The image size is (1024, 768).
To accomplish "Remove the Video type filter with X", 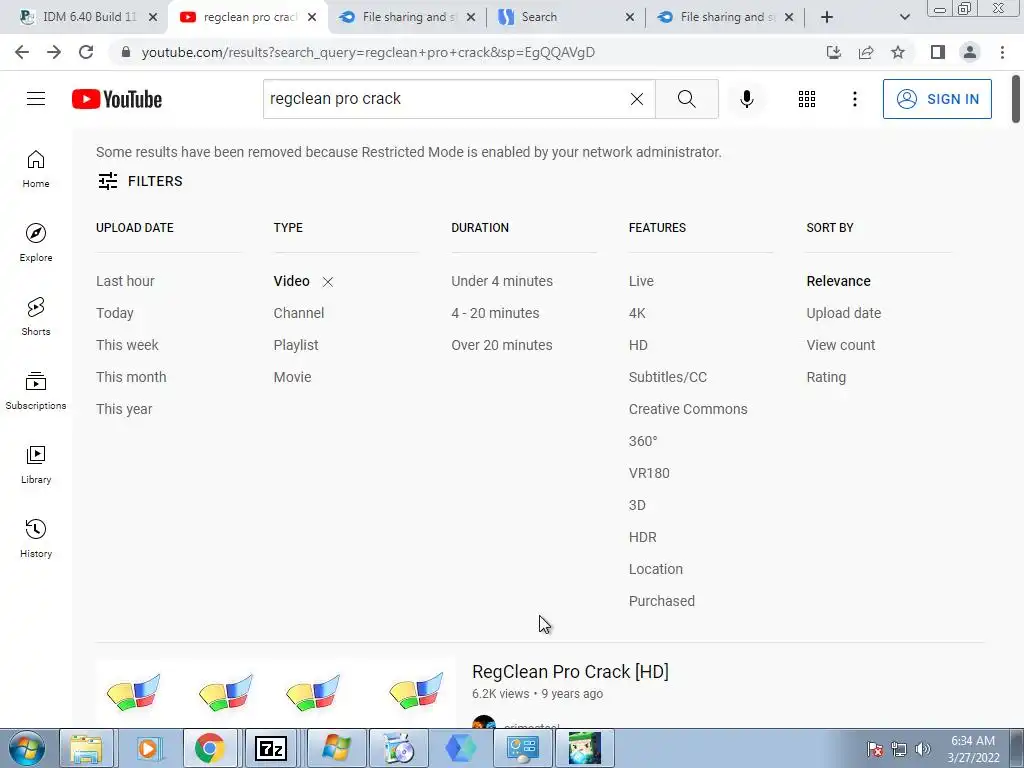I will (328, 281).
